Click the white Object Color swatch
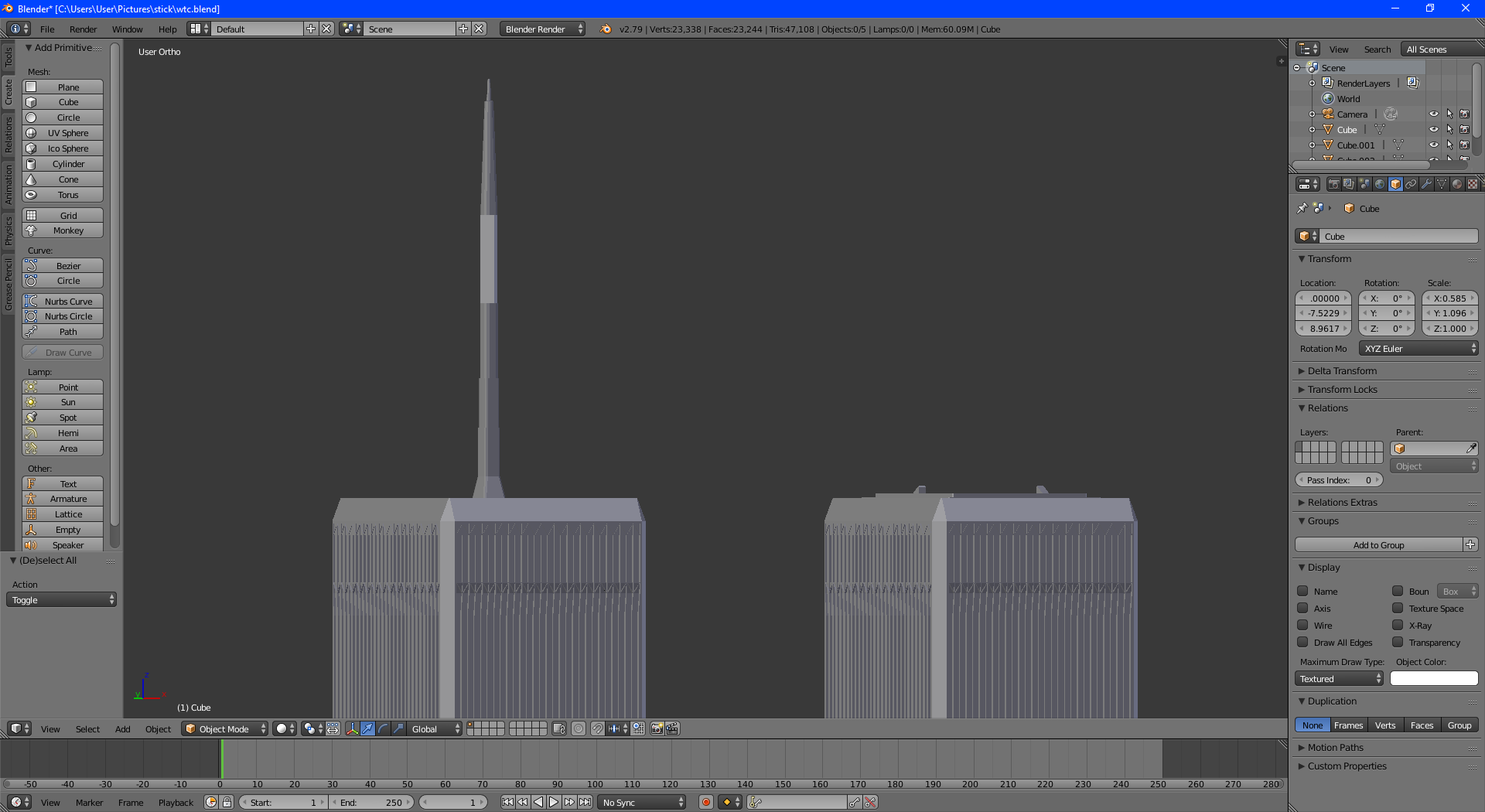 [x=1434, y=678]
